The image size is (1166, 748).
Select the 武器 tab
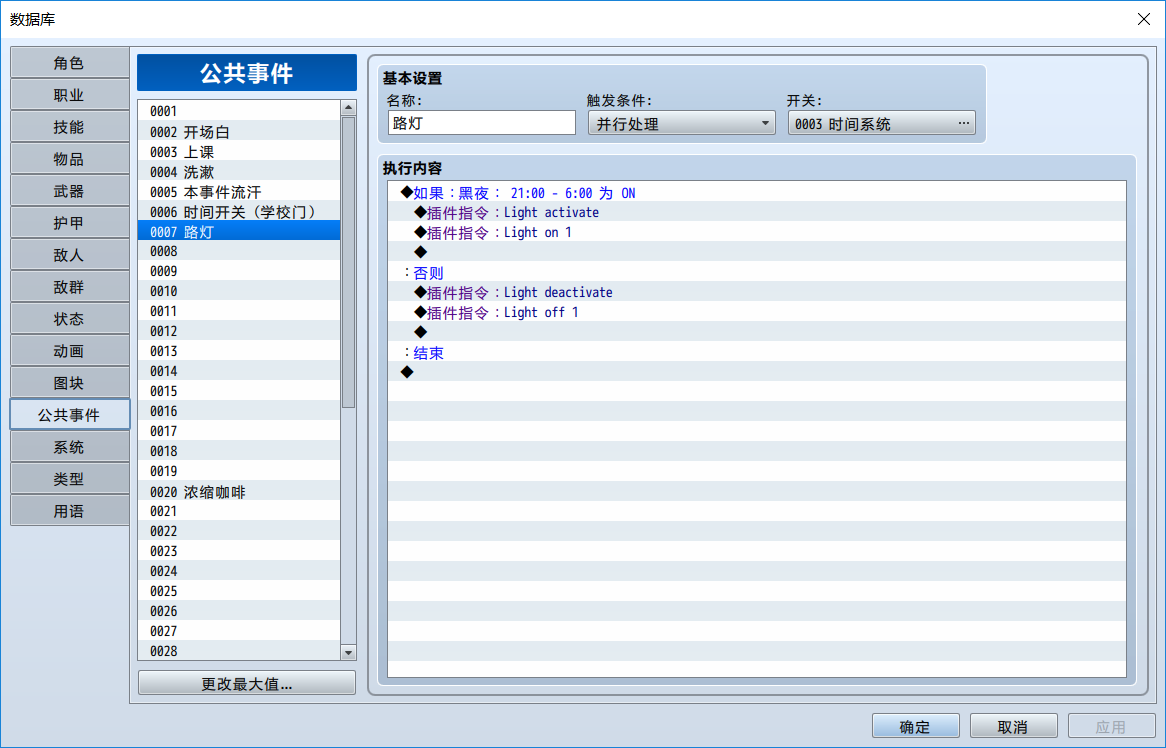pos(69,191)
